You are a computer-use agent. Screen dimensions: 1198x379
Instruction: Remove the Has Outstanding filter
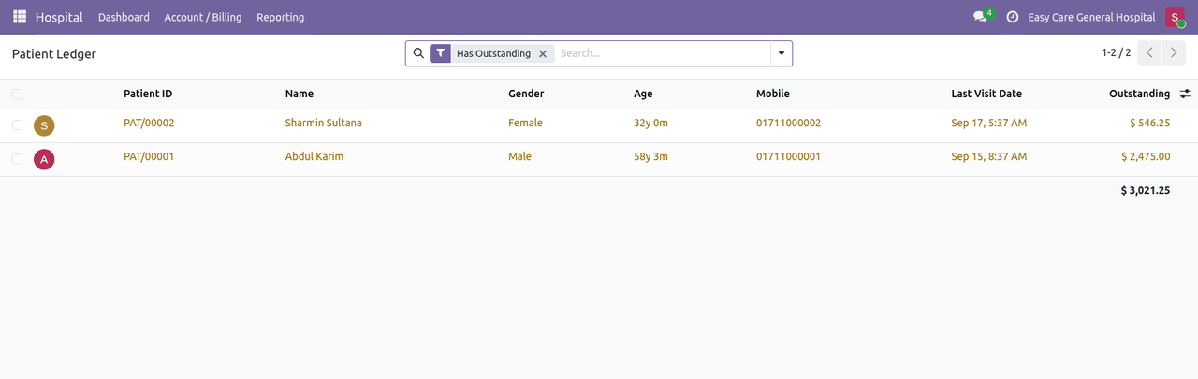542,53
